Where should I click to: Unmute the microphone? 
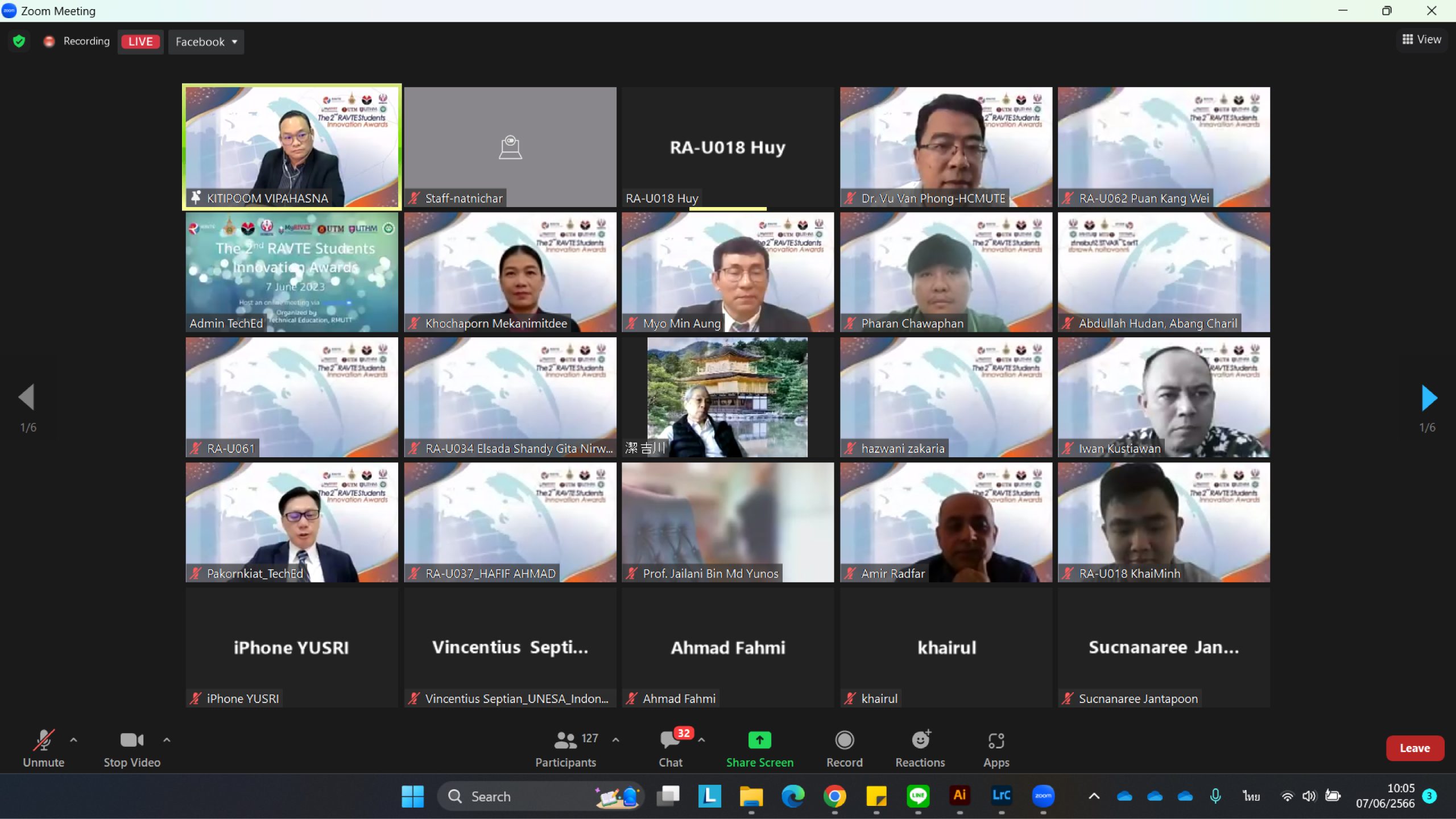(x=43, y=749)
